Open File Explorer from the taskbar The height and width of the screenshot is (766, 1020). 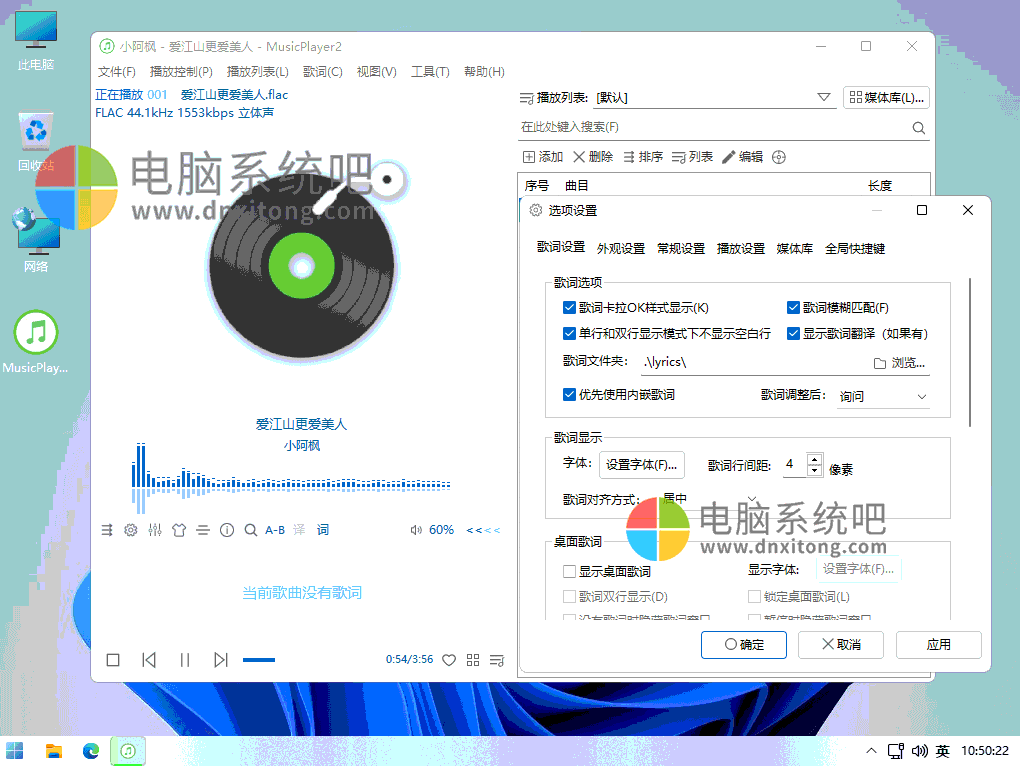pyautogui.click(x=53, y=751)
